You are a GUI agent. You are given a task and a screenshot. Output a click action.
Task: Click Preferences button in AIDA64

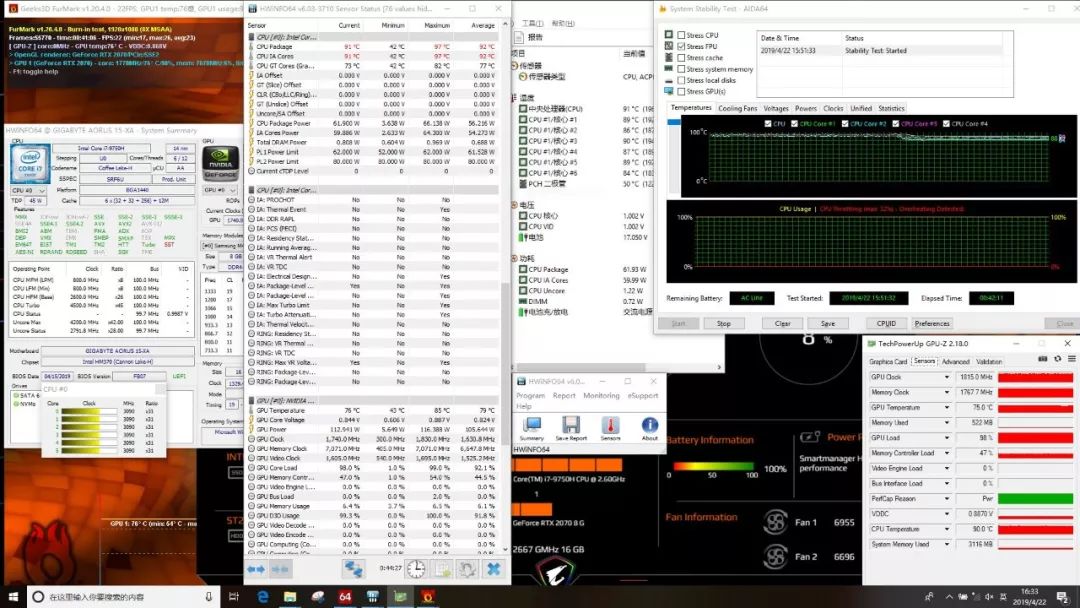[x=932, y=324]
